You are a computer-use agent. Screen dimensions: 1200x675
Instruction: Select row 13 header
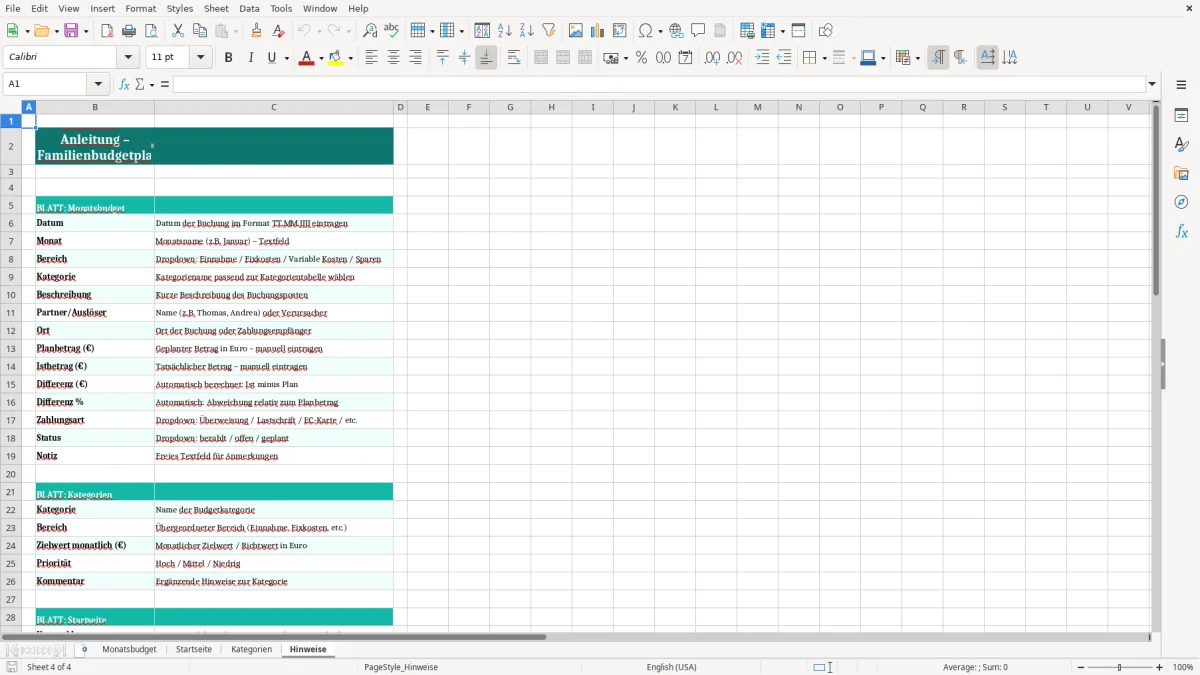11,349
